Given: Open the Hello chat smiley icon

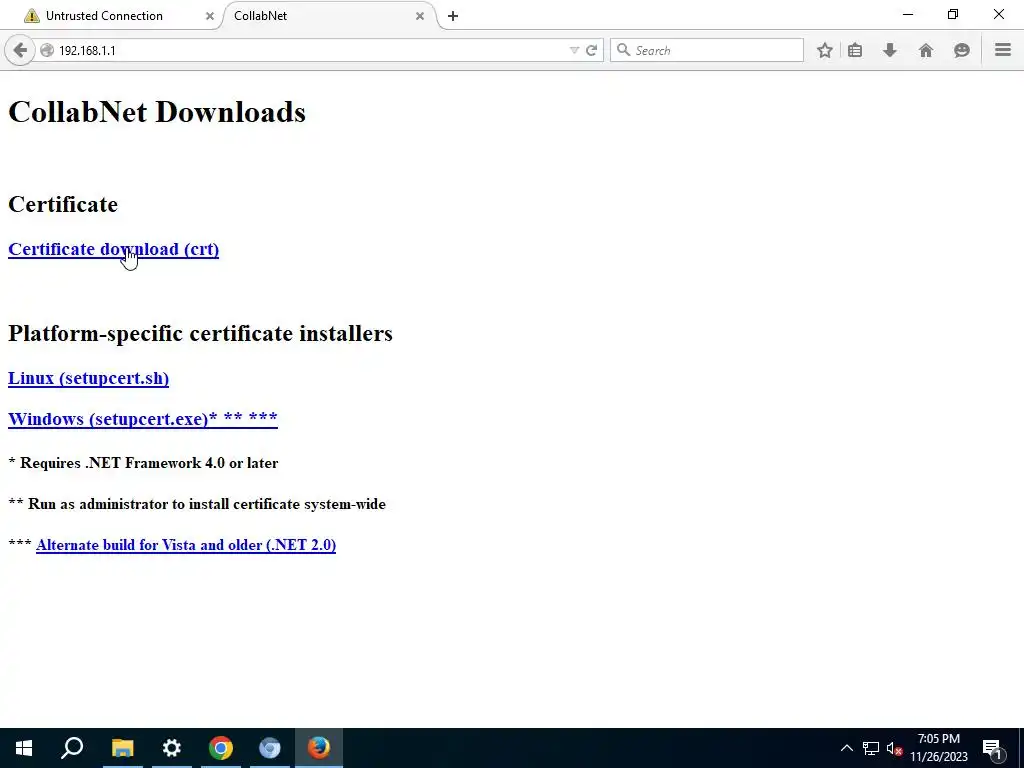Looking at the screenshot, I should [961, 50].
